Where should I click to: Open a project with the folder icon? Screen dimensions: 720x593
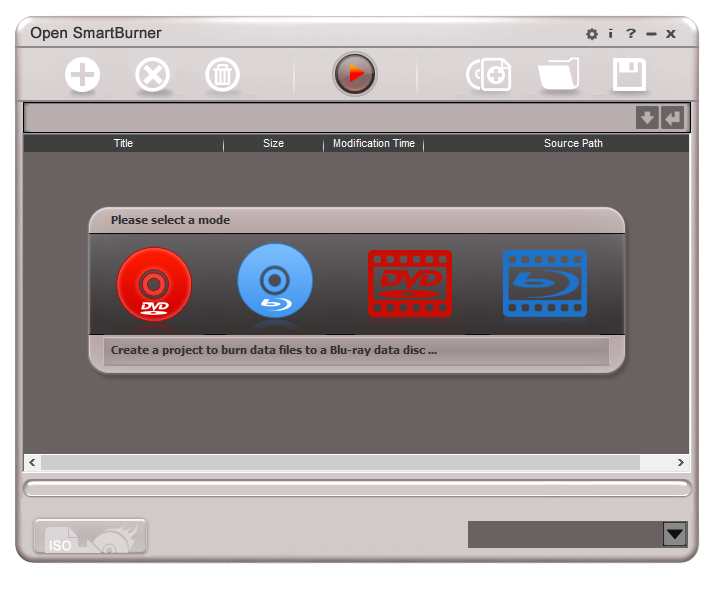[x=558, y=74]
